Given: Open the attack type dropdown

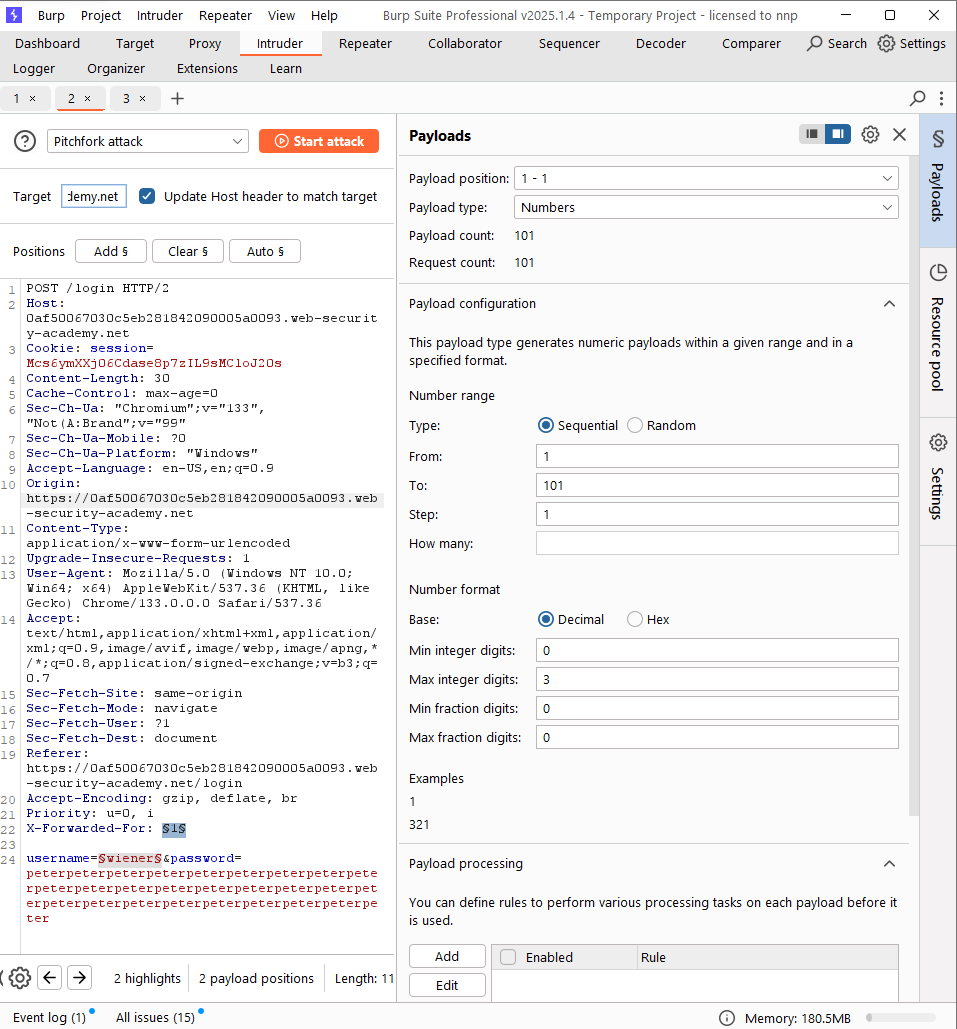Looking at the screenshot, I should (148, 141).
